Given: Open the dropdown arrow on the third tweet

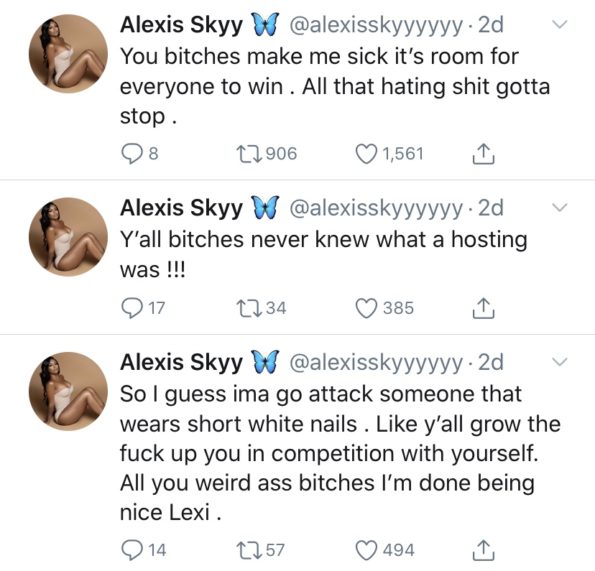Looking at the screenshot, I should (x=559, y=362).
